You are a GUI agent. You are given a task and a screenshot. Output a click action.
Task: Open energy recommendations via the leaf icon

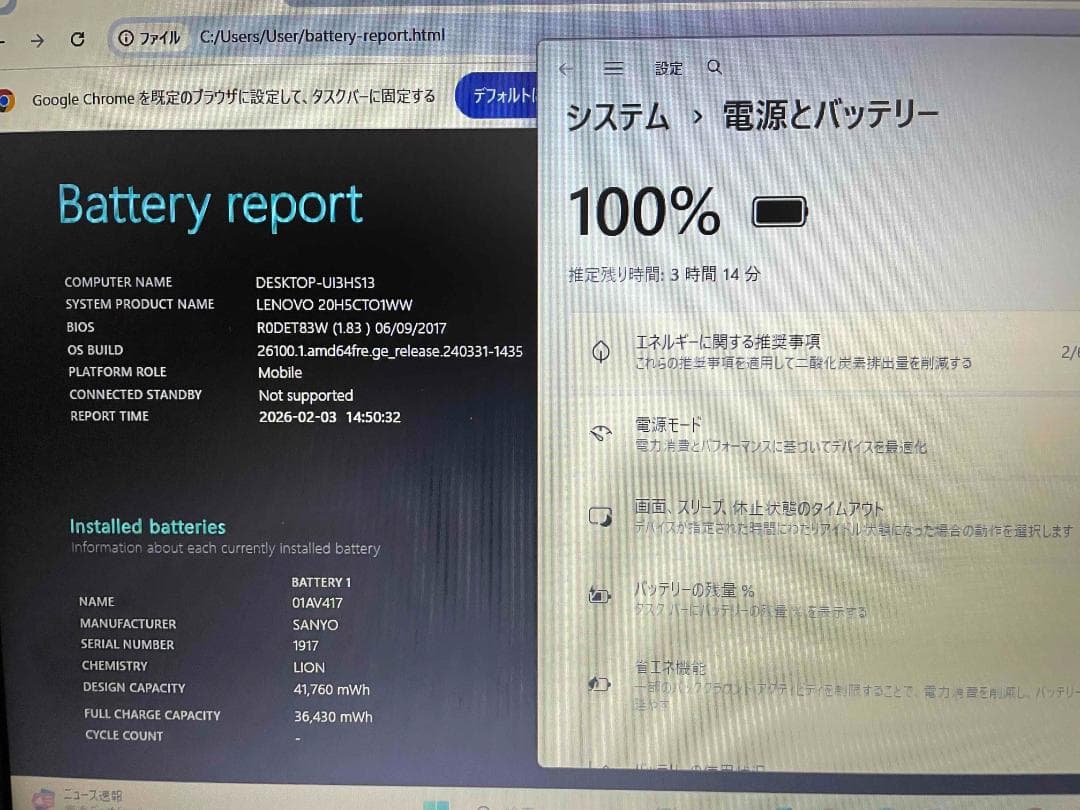click(x=600, y=350)
